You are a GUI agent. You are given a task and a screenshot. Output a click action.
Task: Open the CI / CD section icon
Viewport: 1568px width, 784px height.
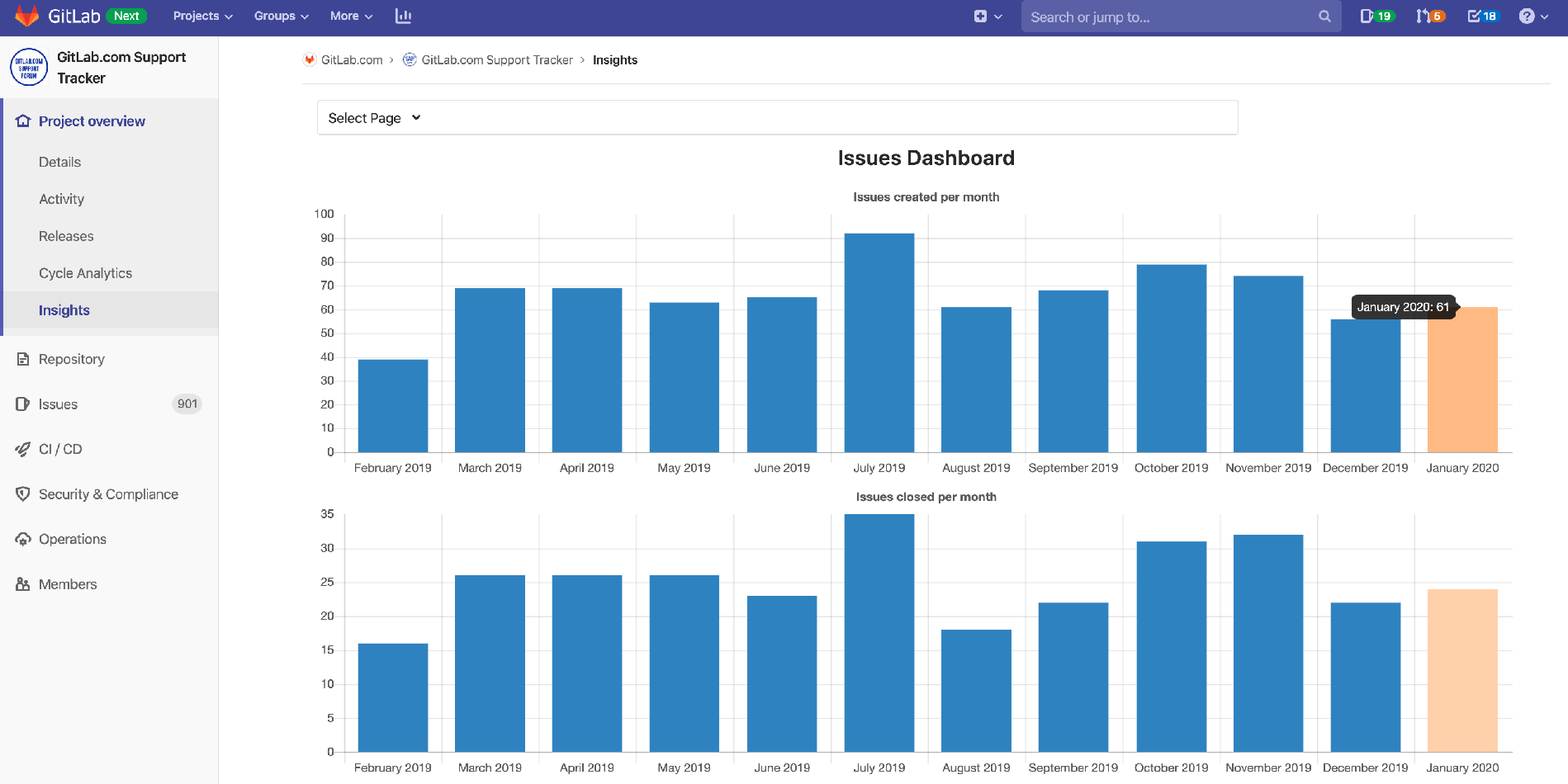[22, 449]
